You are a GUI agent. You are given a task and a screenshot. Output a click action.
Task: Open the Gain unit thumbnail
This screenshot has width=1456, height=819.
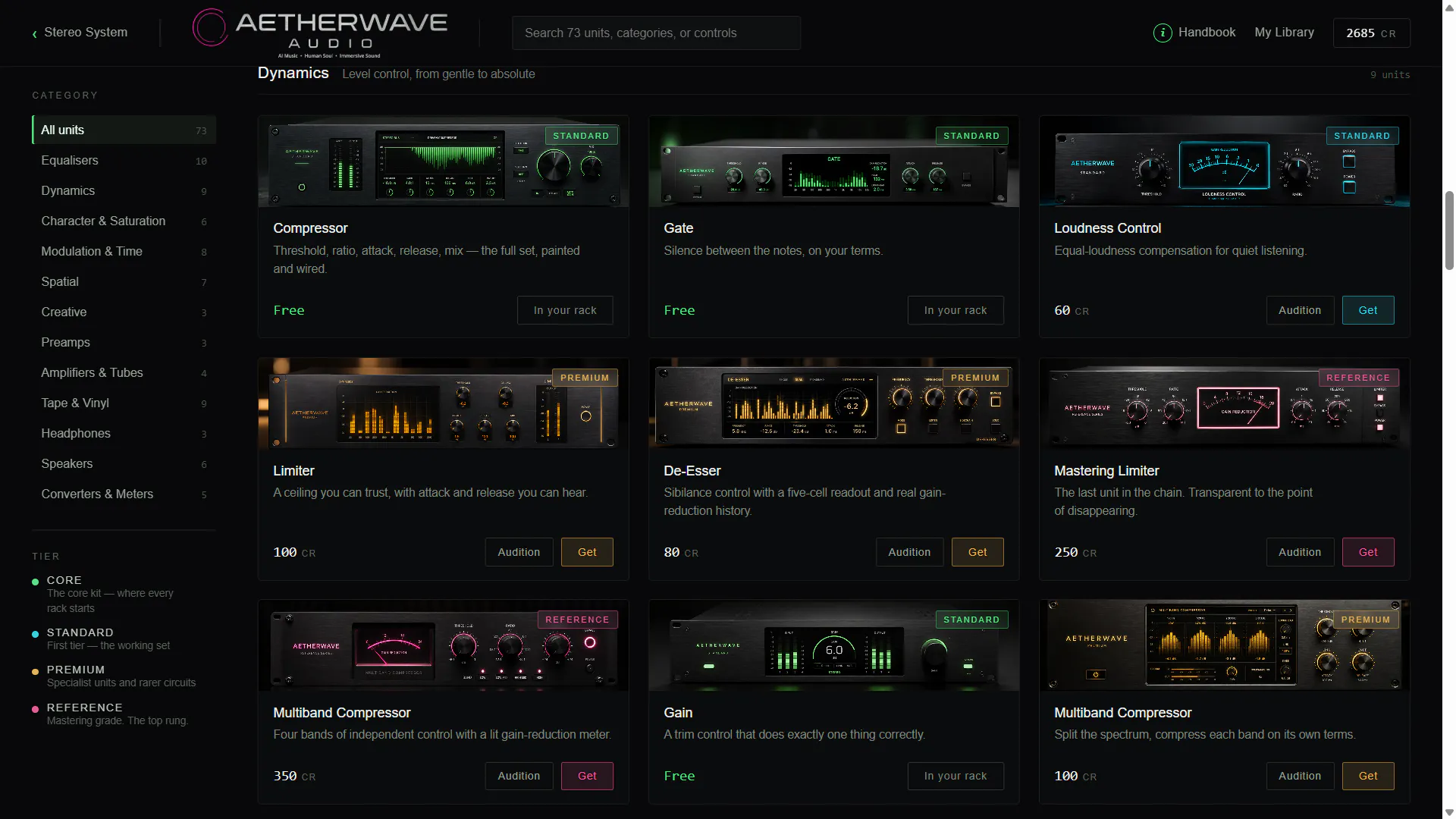(833, 645)
